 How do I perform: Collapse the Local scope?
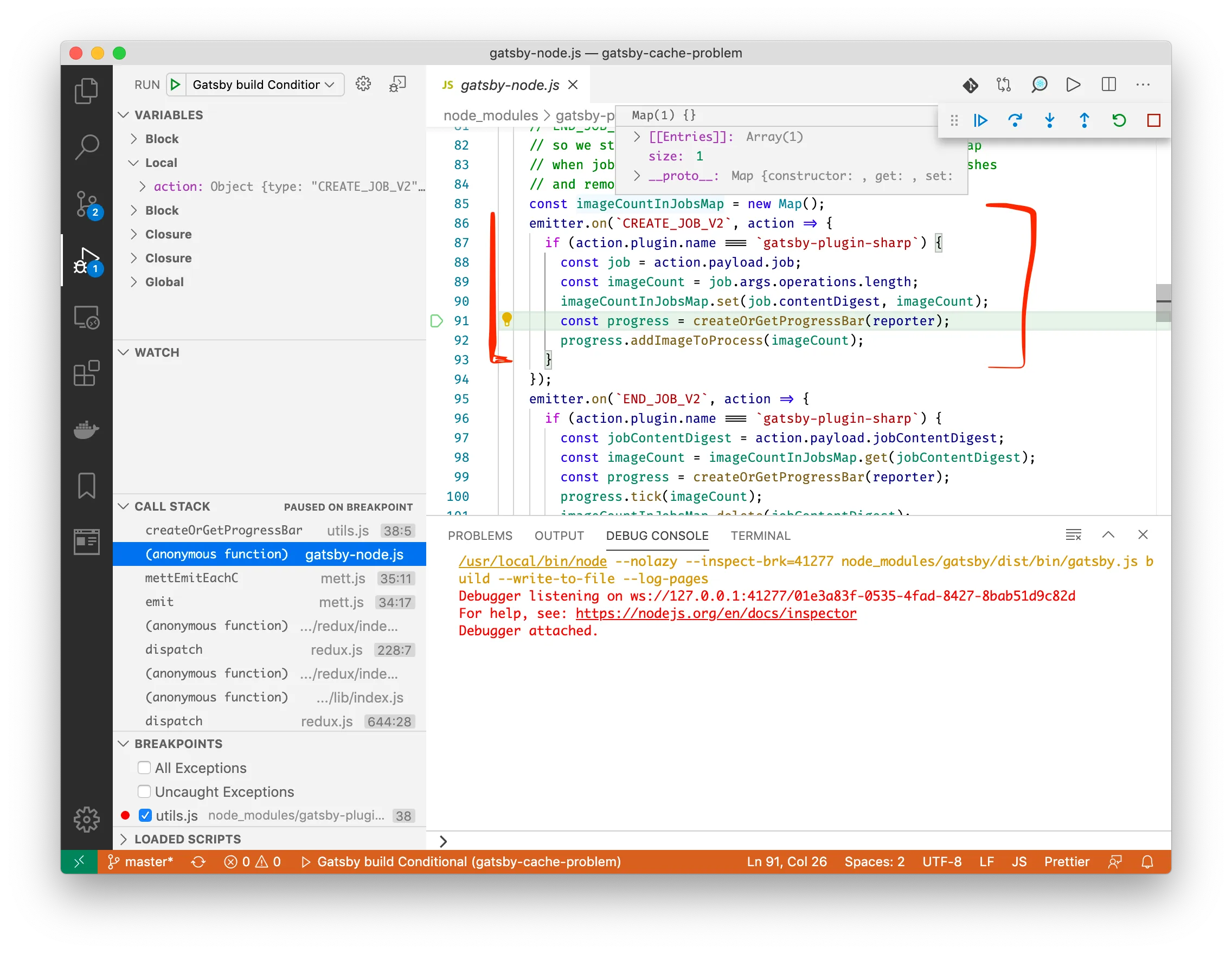click(134, 163)
